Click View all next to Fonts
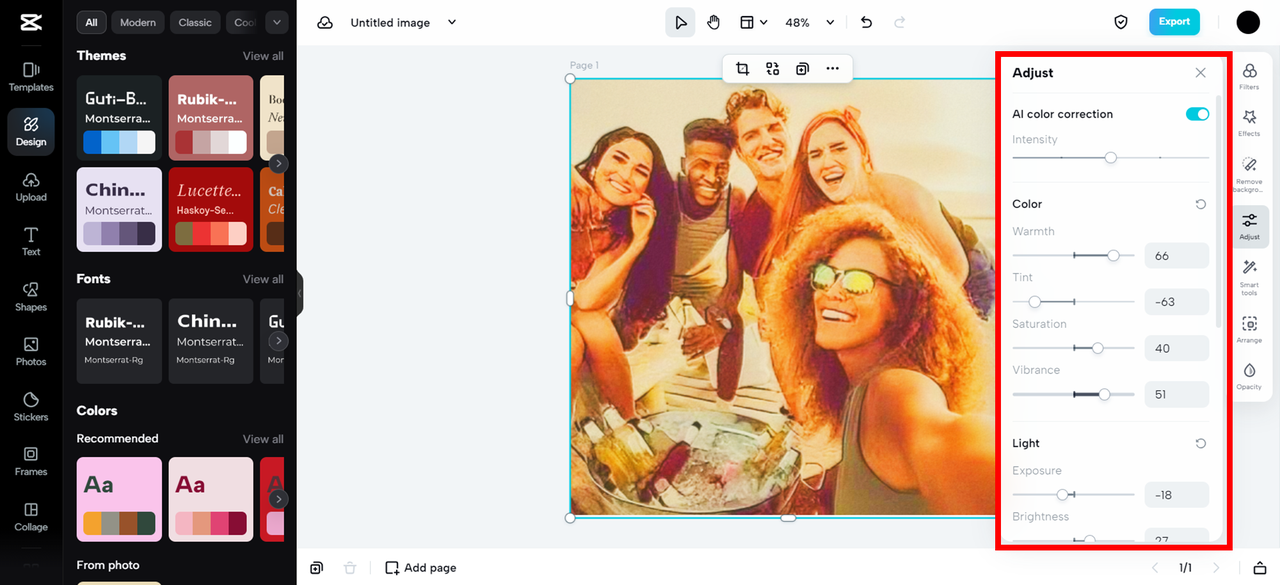Screen dimensions: 1280x585 [263, 279]
